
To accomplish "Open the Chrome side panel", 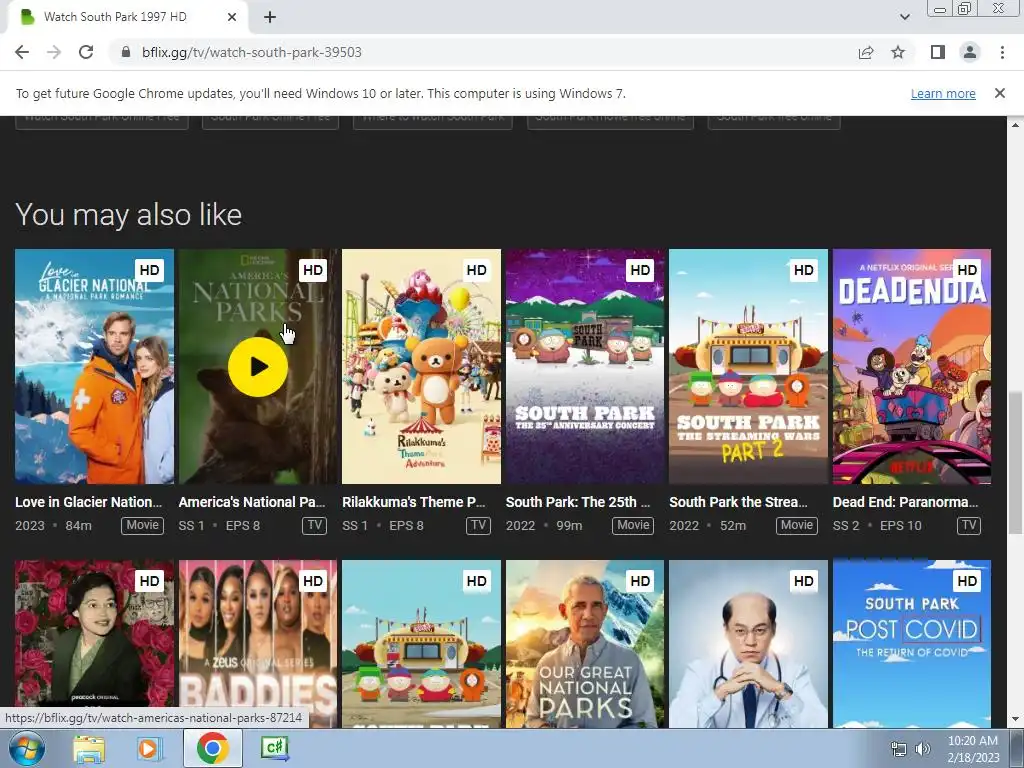I will (938, 52).
